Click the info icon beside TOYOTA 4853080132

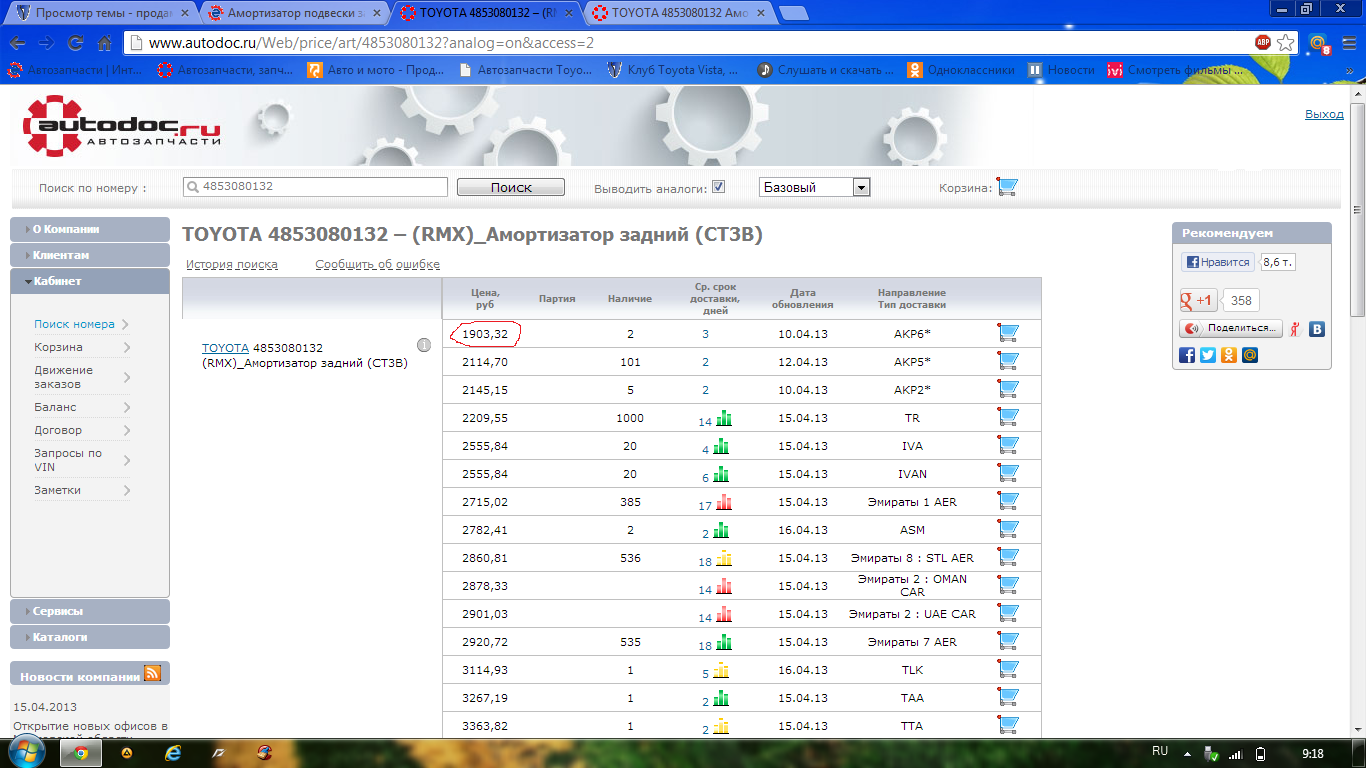[x=423, y=345]
